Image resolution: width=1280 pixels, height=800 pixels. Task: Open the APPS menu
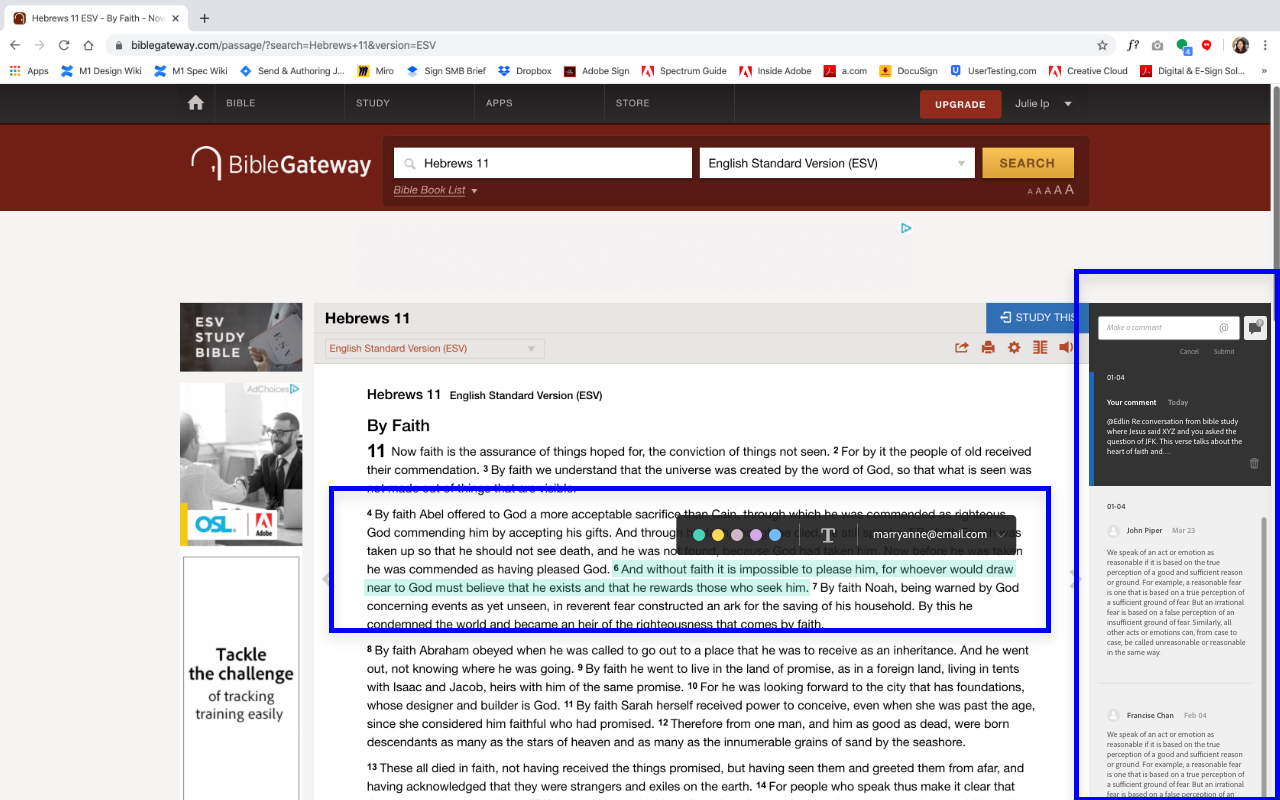click(499, 103)
